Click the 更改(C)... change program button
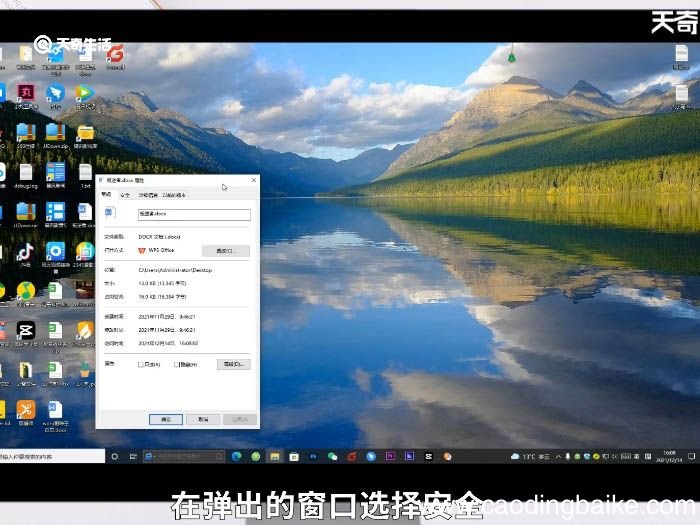This screenshot has height=525, width=700. 226,251
